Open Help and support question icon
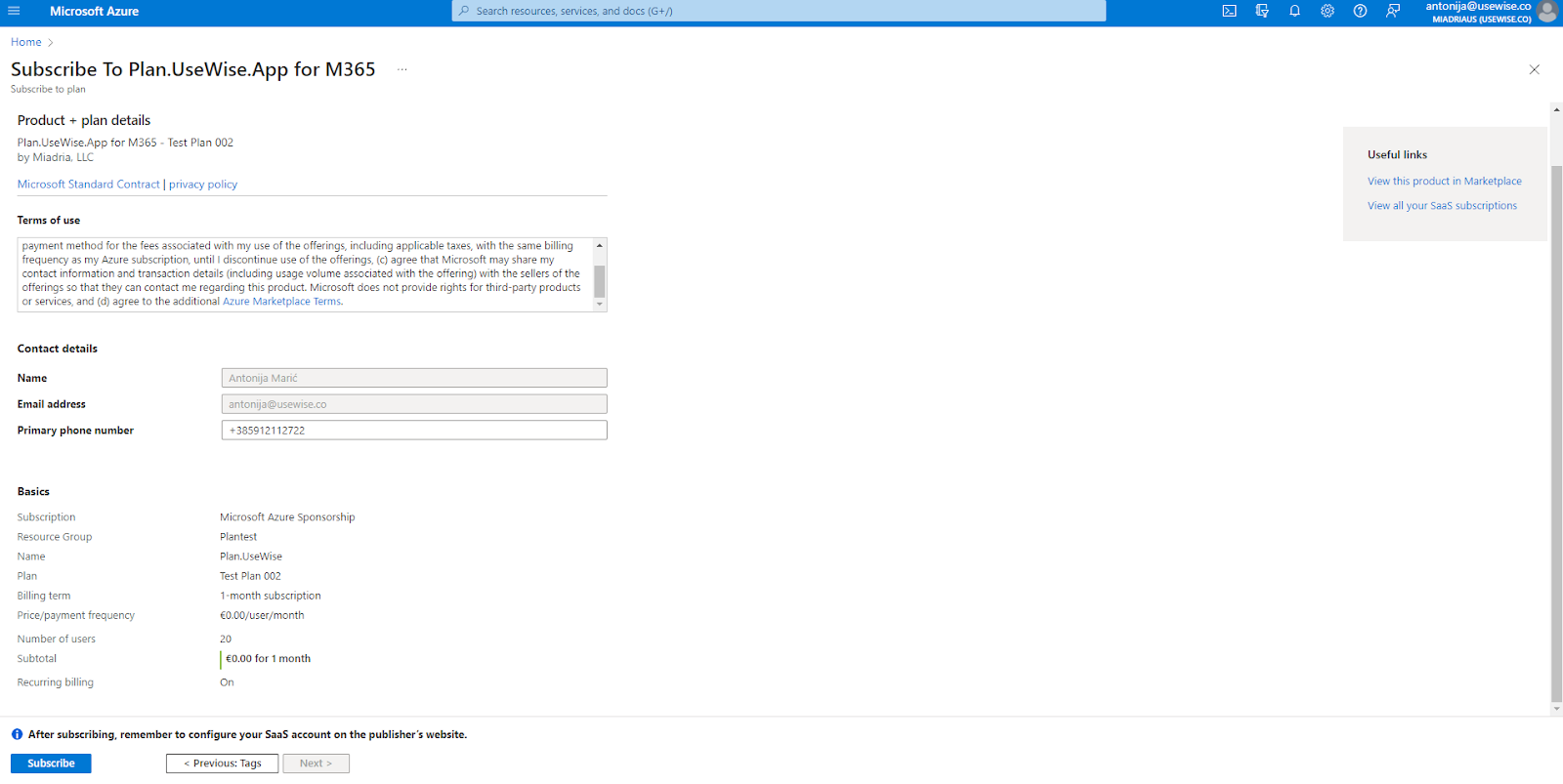The width and height of the screenshot is (1563, 784). pyautogui.click(x=1360, y=11)
